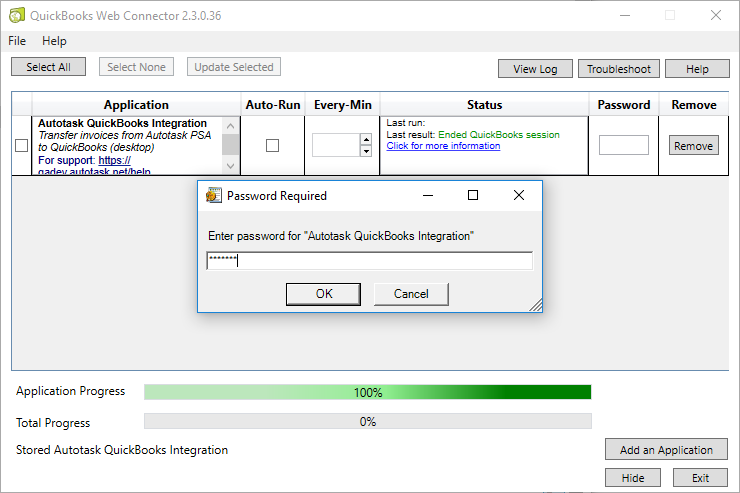Viewport: 740px width, 493px height.
Task: Click the Every-Min number field
Action: pos(336,145)
